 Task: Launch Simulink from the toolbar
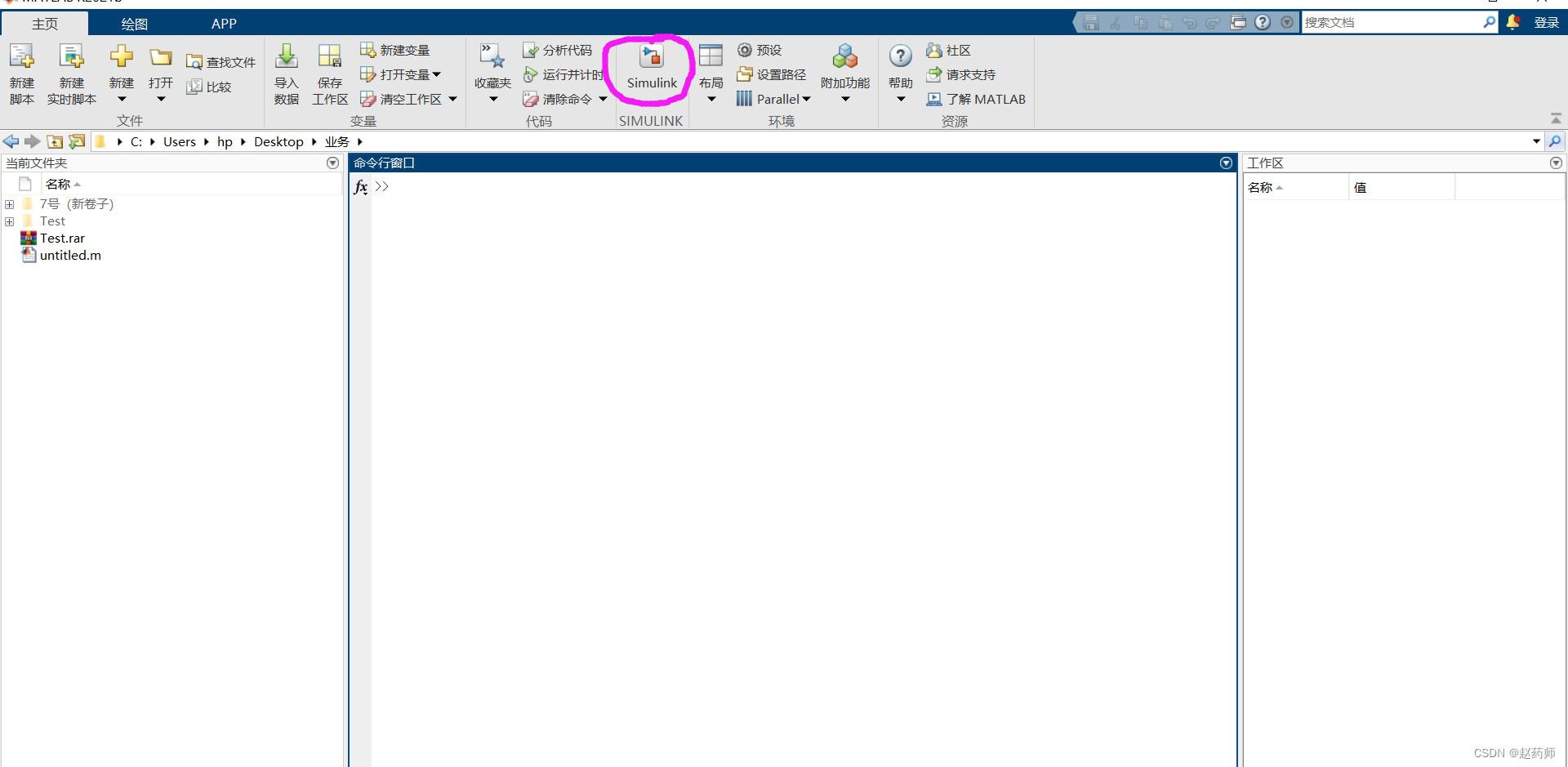(x=652, y=67)
